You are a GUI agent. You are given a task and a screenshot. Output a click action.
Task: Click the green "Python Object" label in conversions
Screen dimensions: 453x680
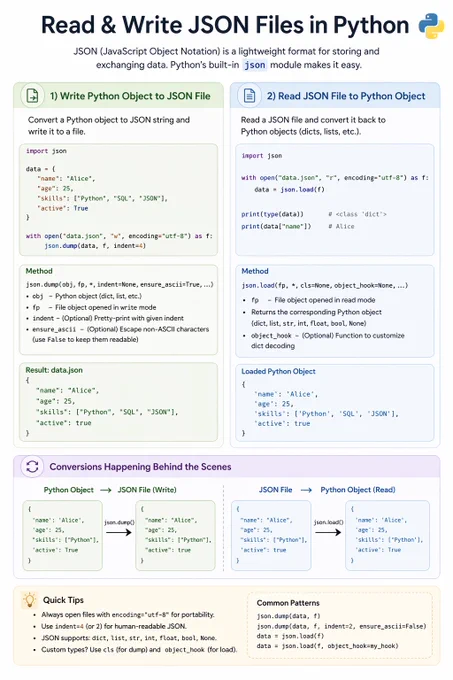tap(68, 490)
